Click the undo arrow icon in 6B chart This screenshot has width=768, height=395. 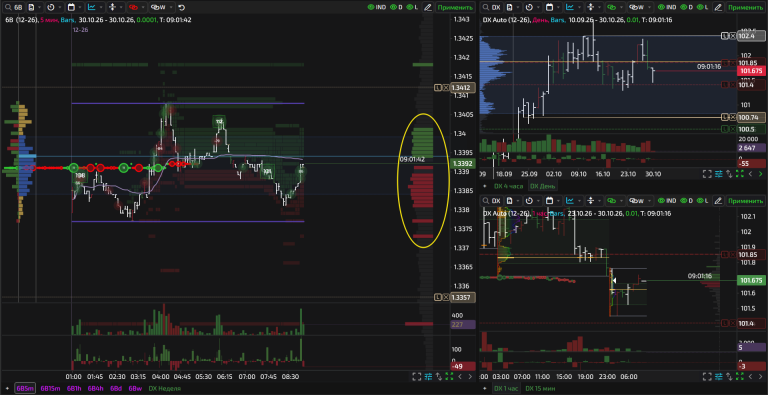(182, 7)
